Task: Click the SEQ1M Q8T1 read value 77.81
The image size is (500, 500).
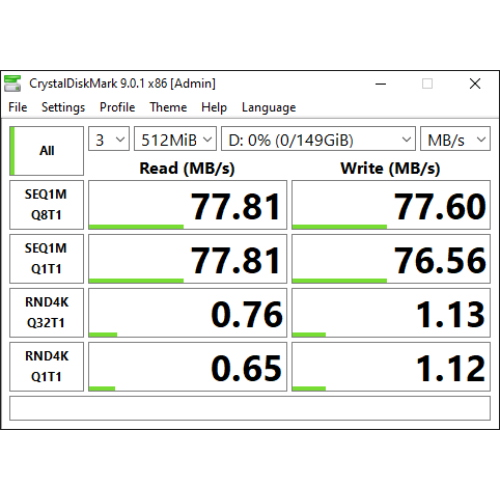Action: 187,205
